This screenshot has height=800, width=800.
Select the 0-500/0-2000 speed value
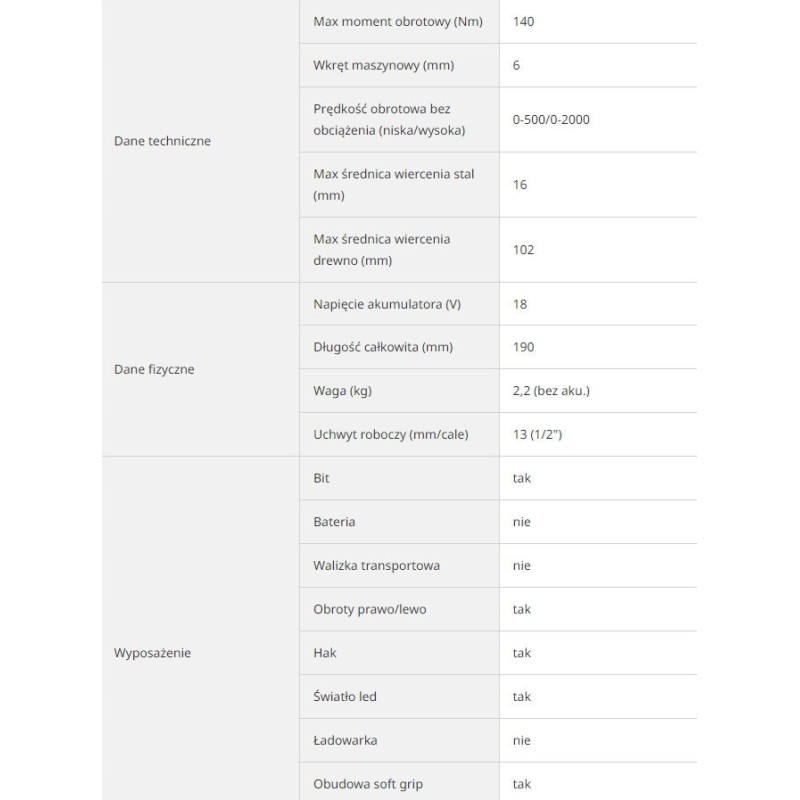[x=551, y=119]
